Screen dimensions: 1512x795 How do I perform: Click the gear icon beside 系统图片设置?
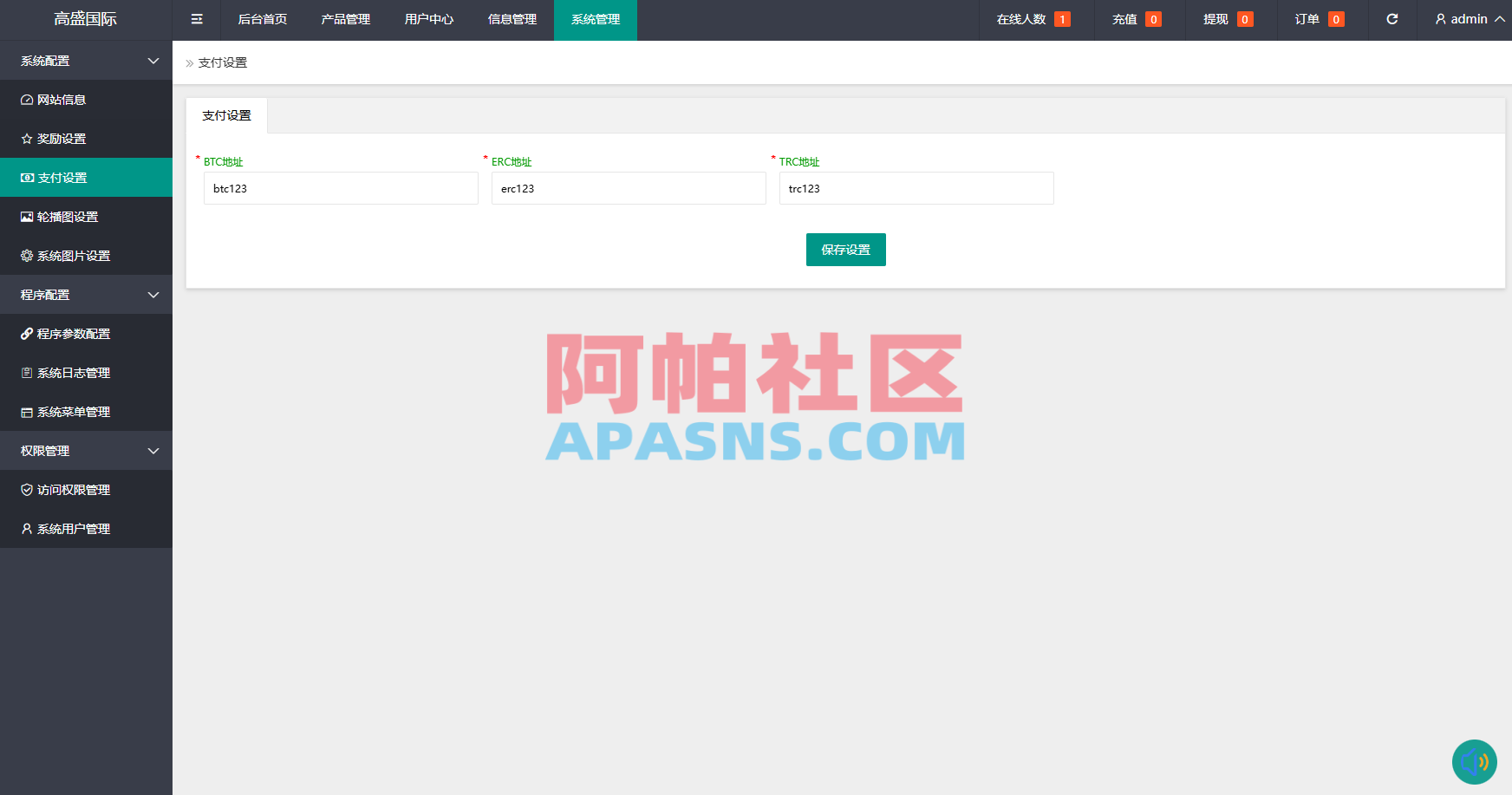(27, 256)
